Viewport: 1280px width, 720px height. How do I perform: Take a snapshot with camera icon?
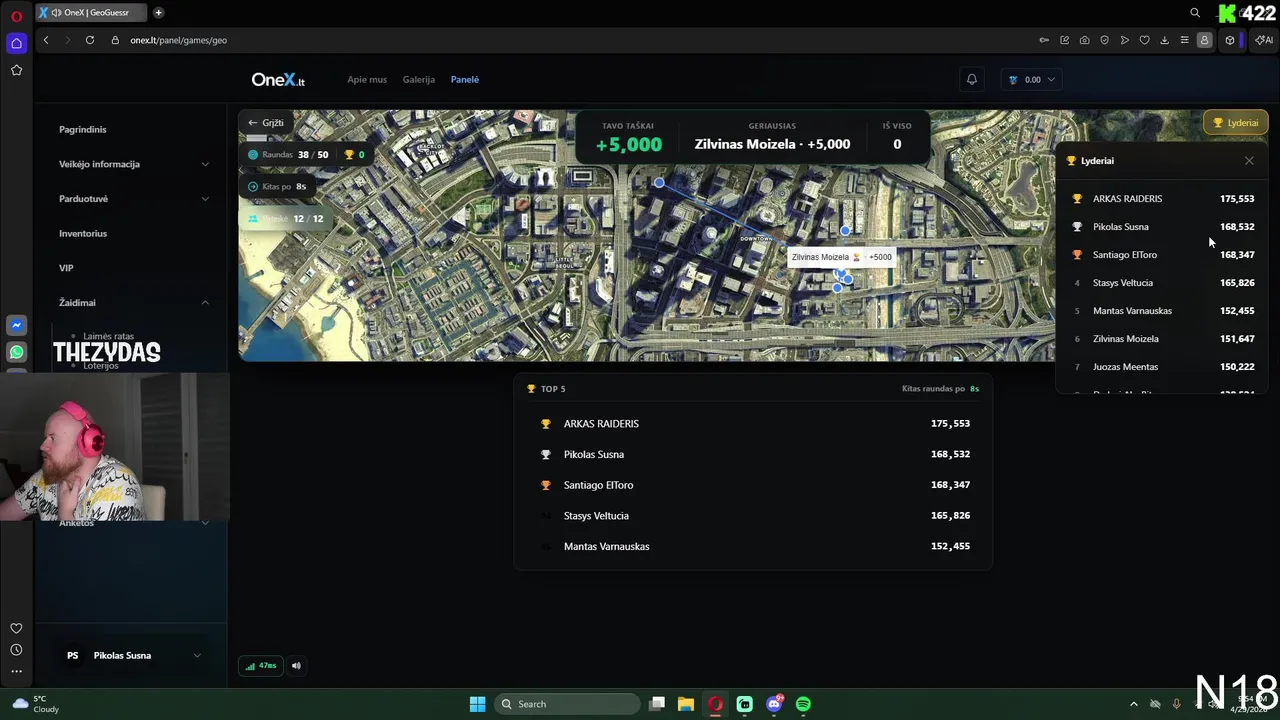pyautogui.click(x=1084, y=40)
